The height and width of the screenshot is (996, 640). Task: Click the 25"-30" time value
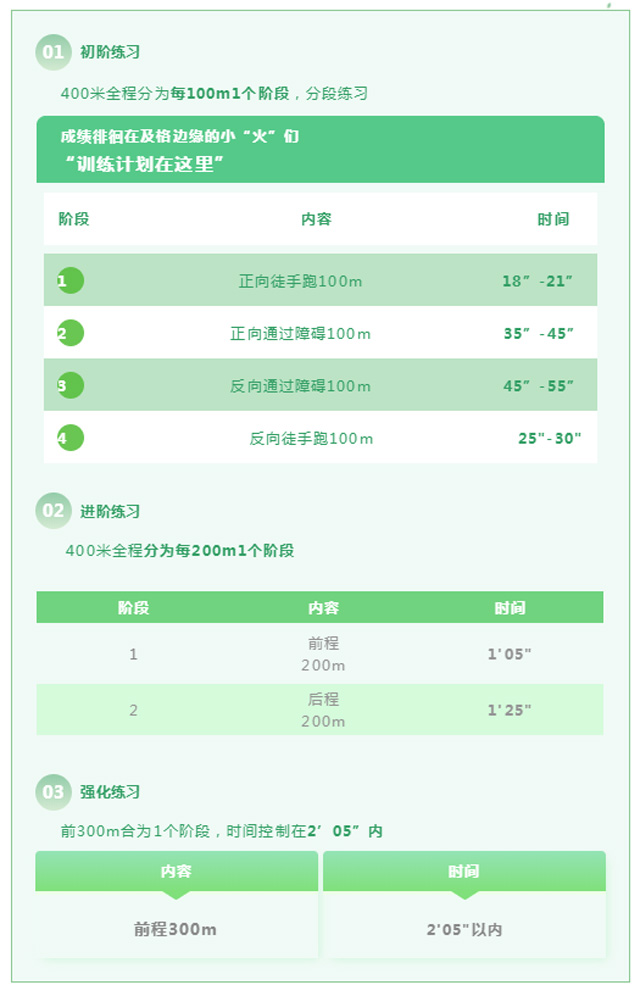tap(549, 438)
